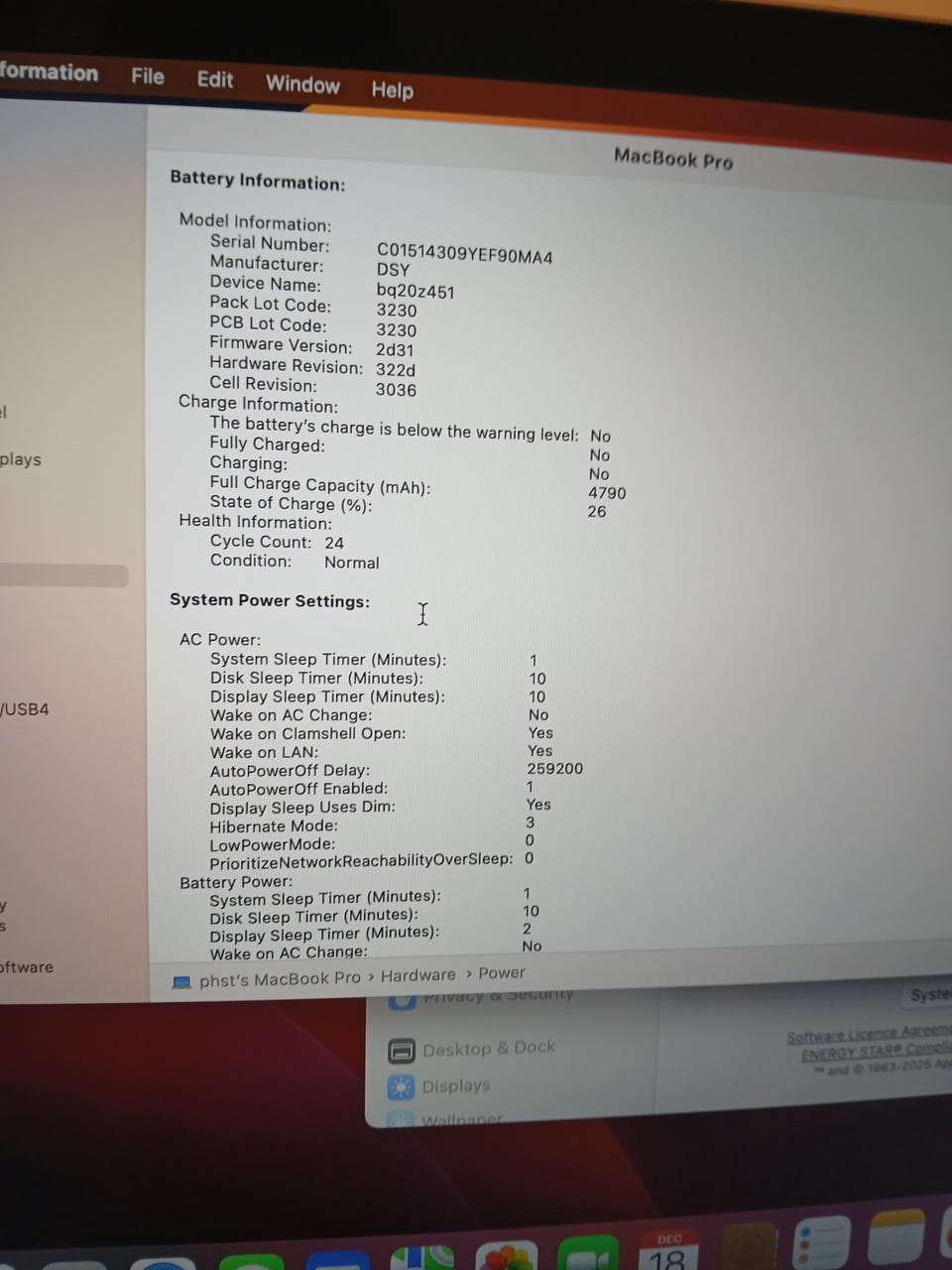Viewport: 952px width, 1270px height.
Task: Click the Battery Information heading
Action: tap(258, 181)
